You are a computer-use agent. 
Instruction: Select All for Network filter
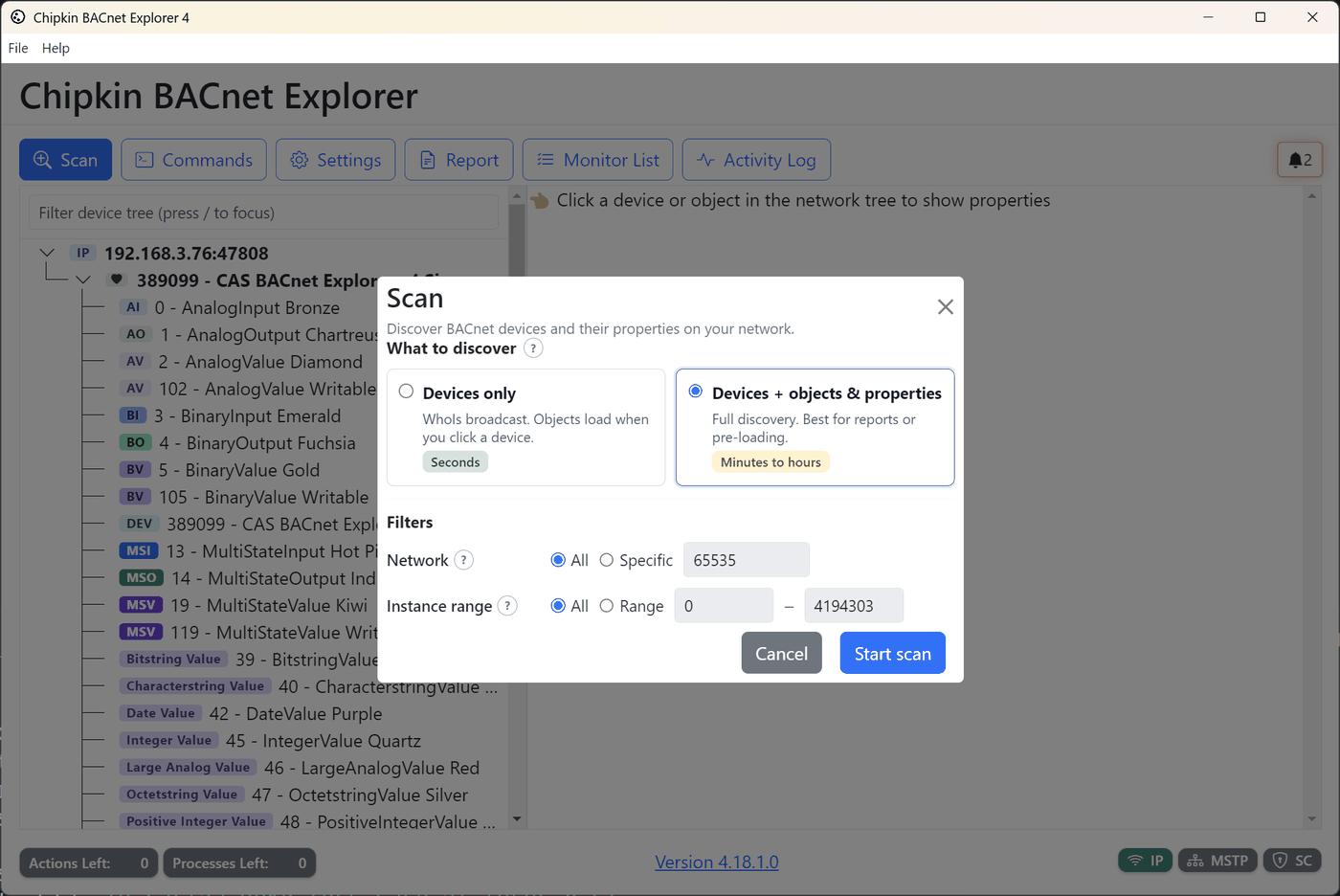click(558, 560)
